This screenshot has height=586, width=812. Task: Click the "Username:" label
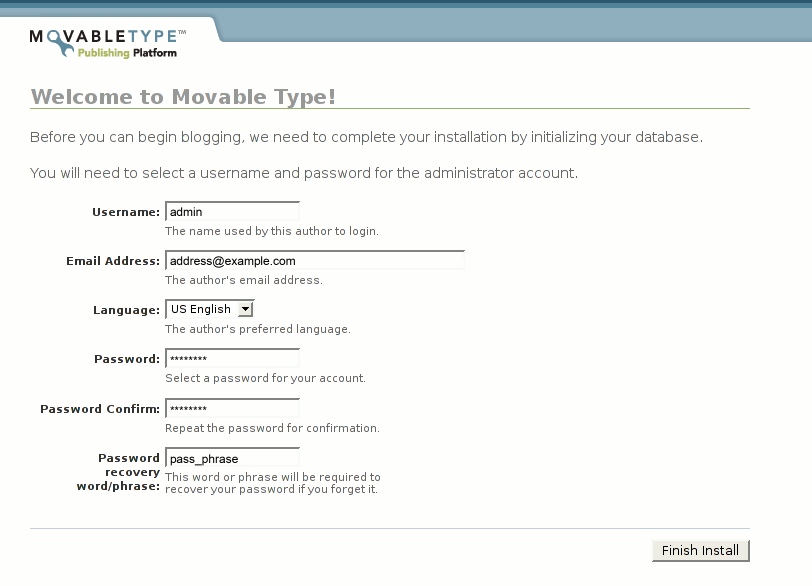pyautogui.click(x=126, y=212)
